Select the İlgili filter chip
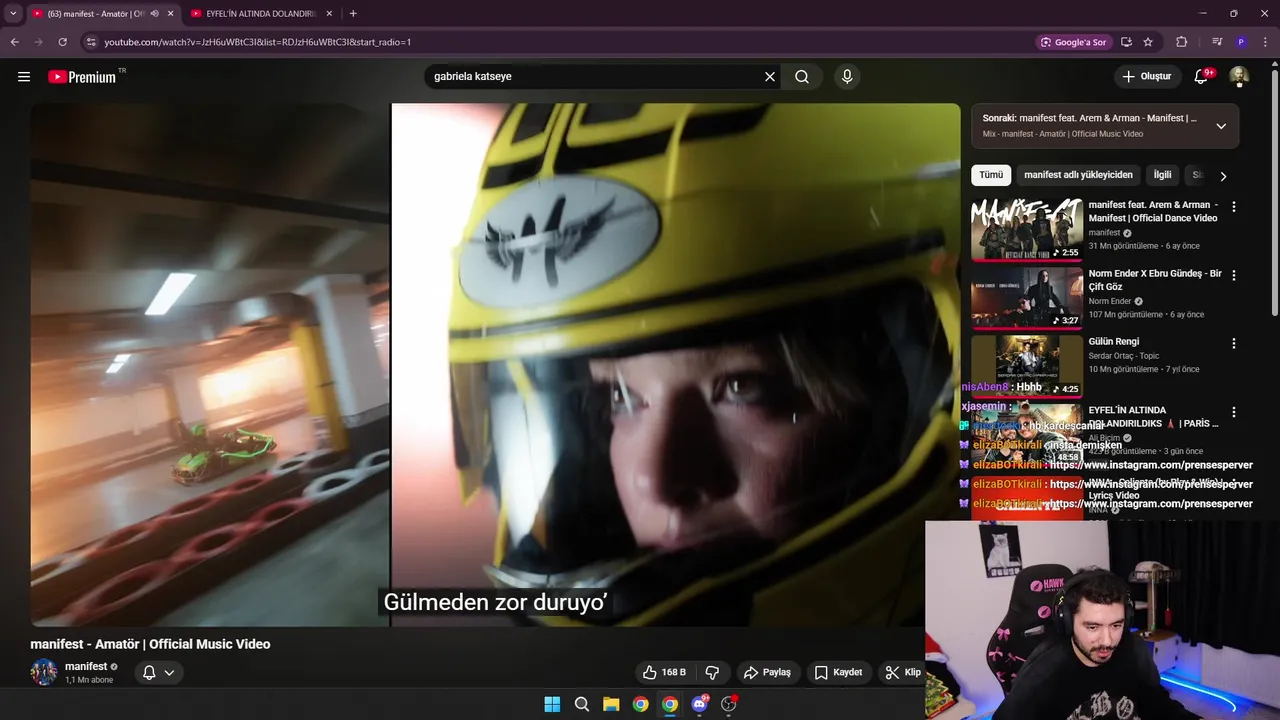Screen dimensions: 1280x720 (1162, 175)
